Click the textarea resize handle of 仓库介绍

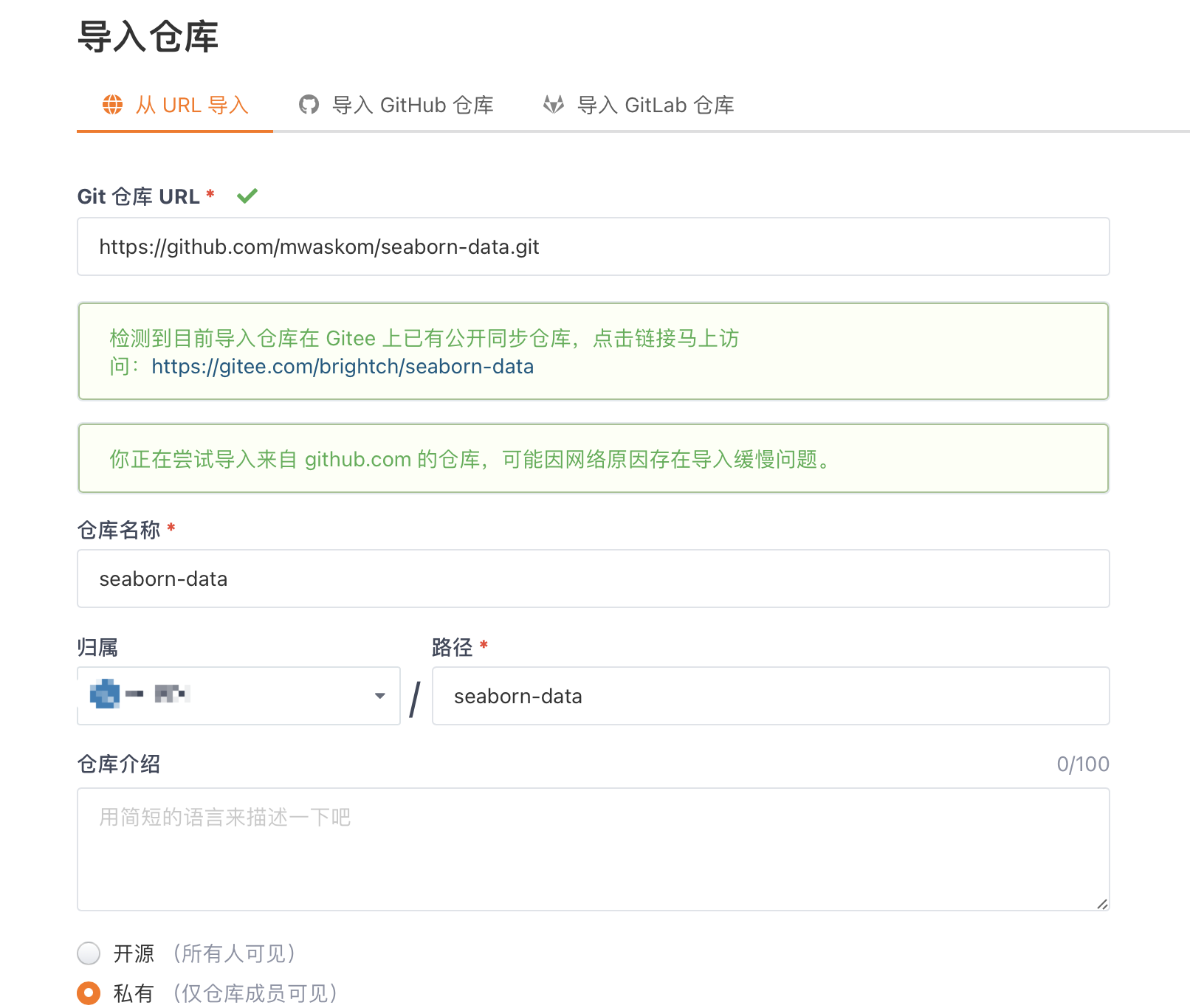coord(1102,904)
